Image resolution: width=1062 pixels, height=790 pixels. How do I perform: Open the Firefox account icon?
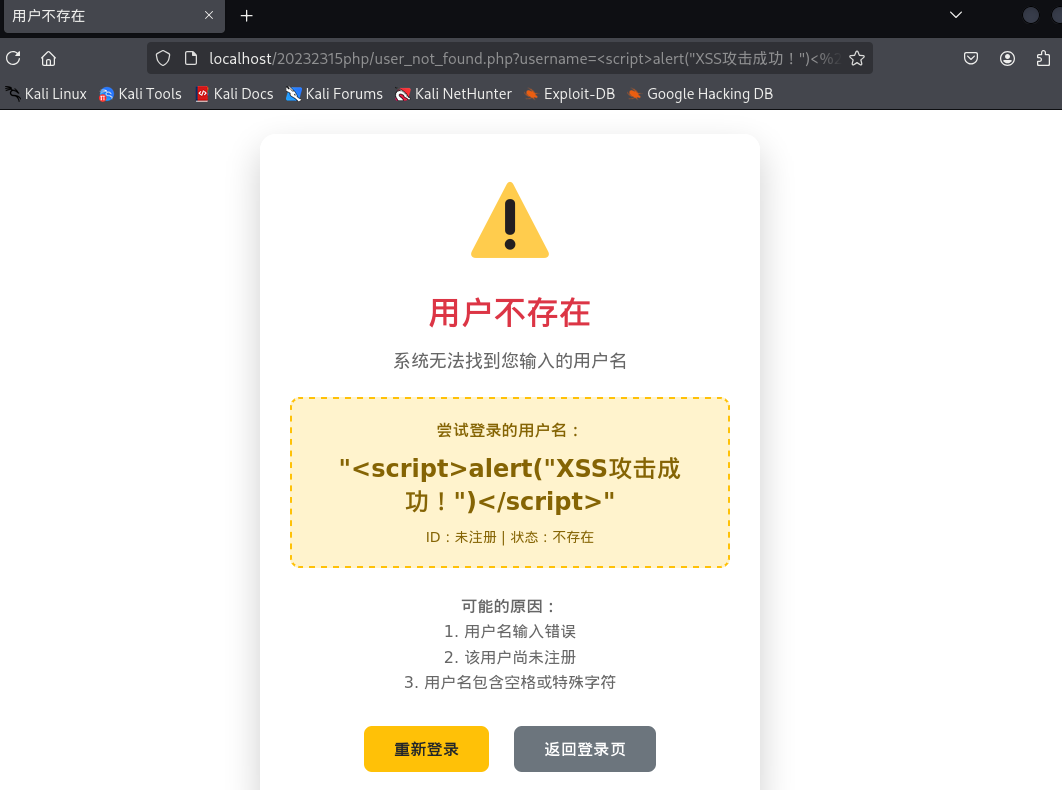click(1007, 58)
